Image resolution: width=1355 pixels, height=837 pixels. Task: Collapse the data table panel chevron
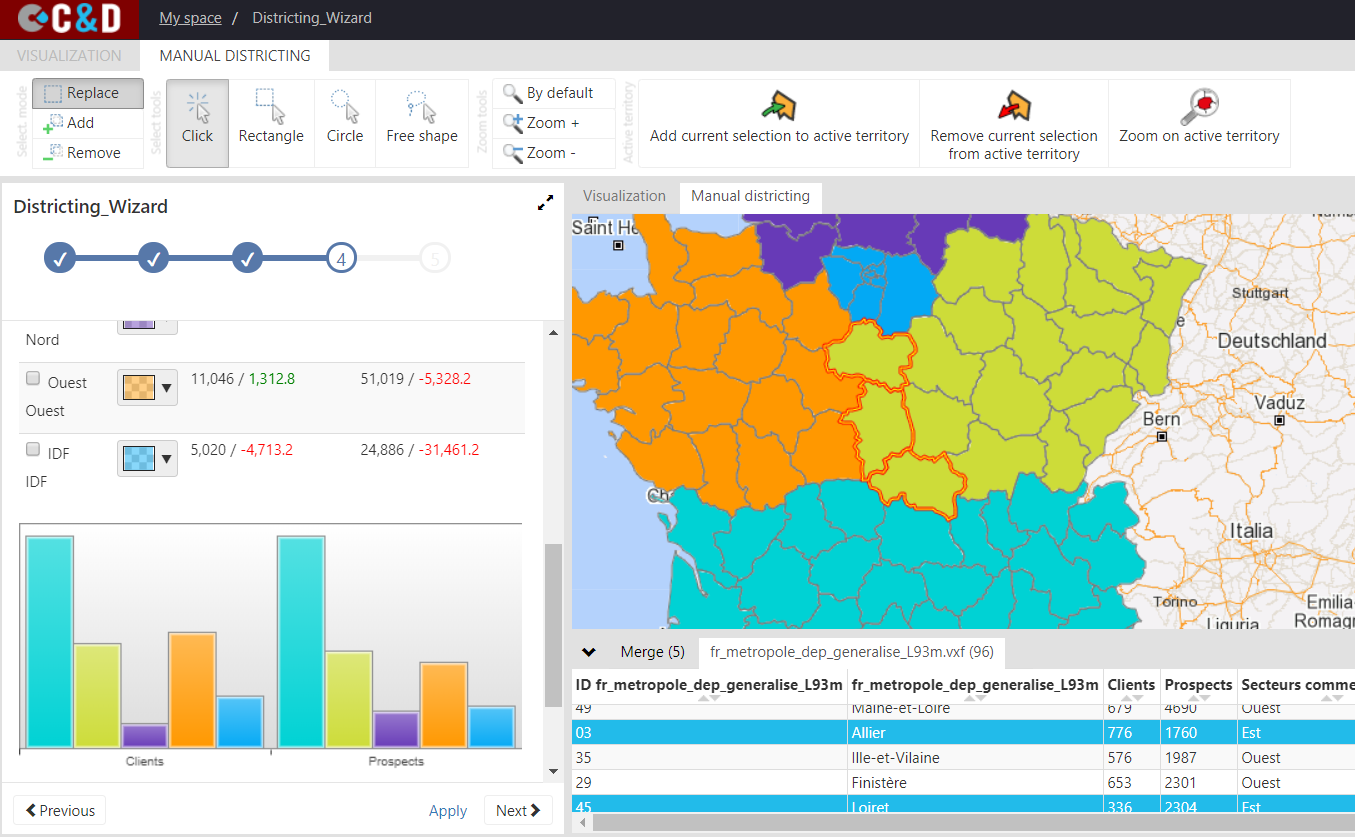pyautogui.click(x=589, y=652)
